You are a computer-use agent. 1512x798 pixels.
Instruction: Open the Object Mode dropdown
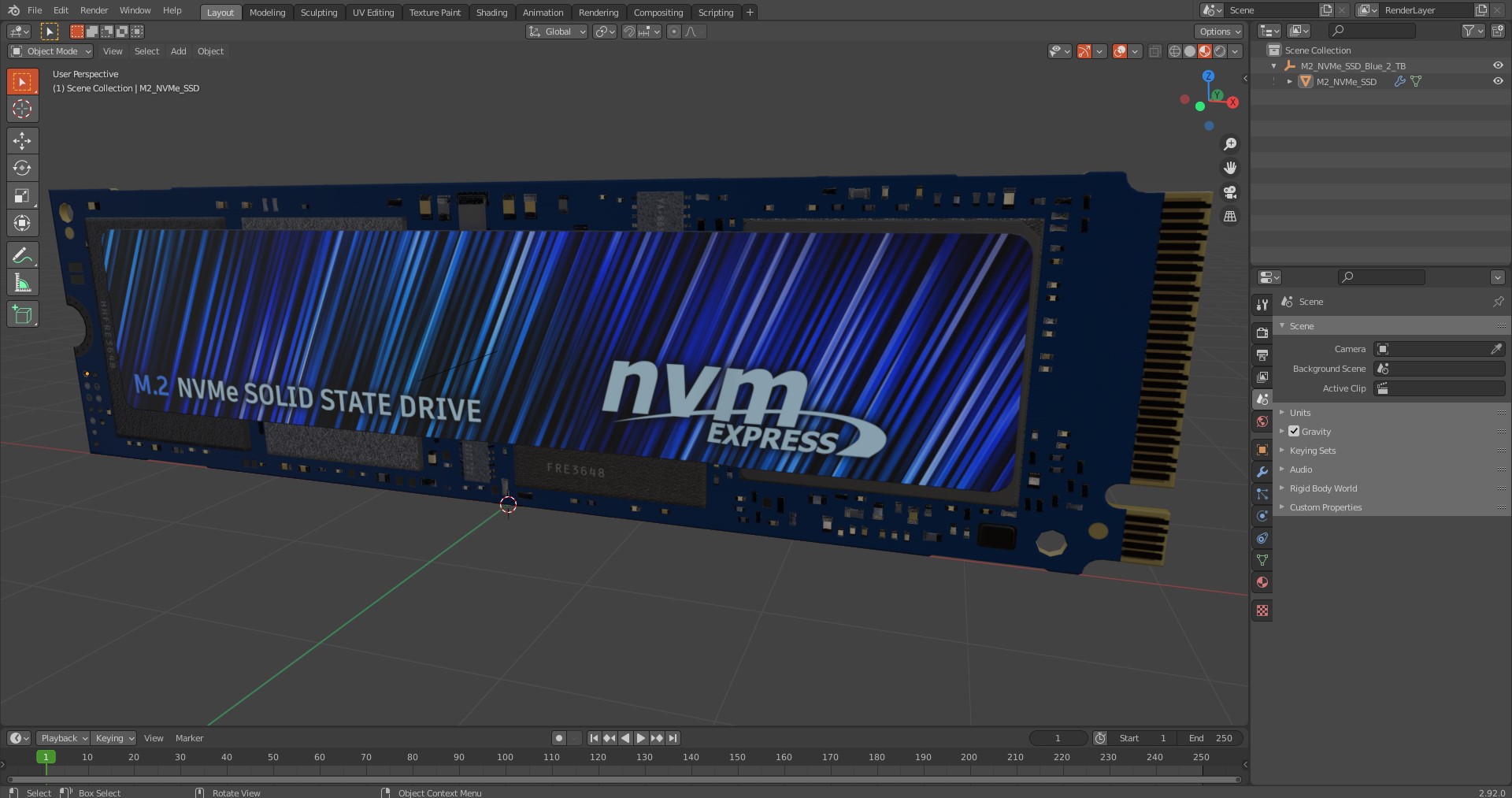point(50,51)
